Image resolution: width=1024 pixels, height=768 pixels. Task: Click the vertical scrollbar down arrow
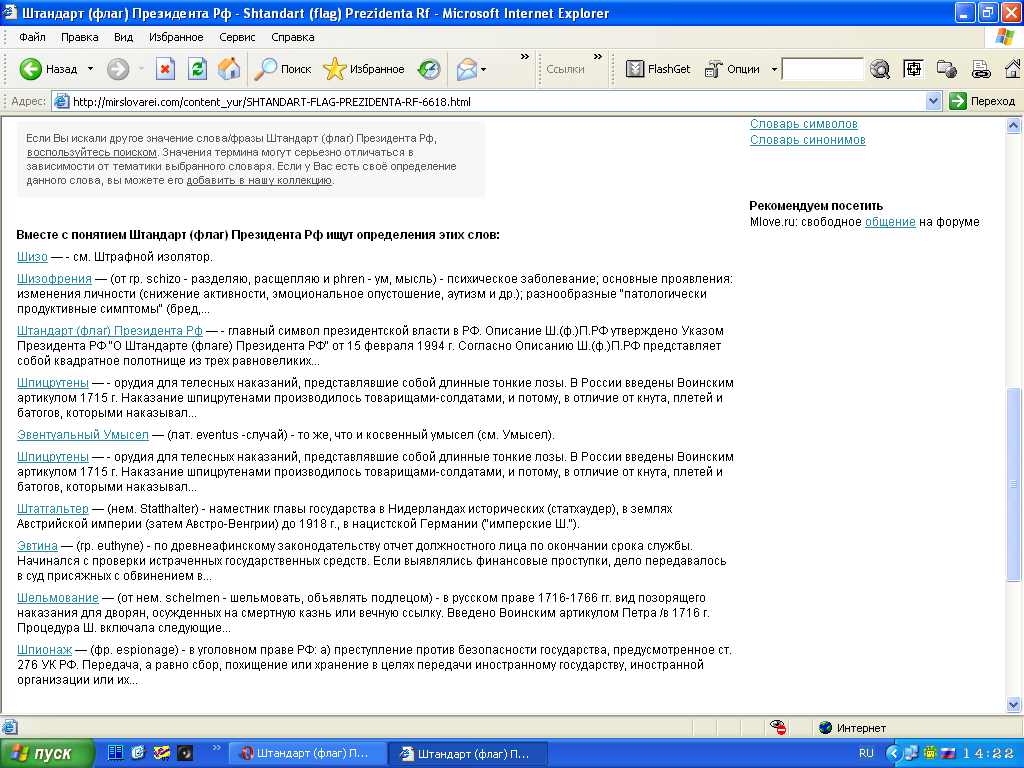1014,704
